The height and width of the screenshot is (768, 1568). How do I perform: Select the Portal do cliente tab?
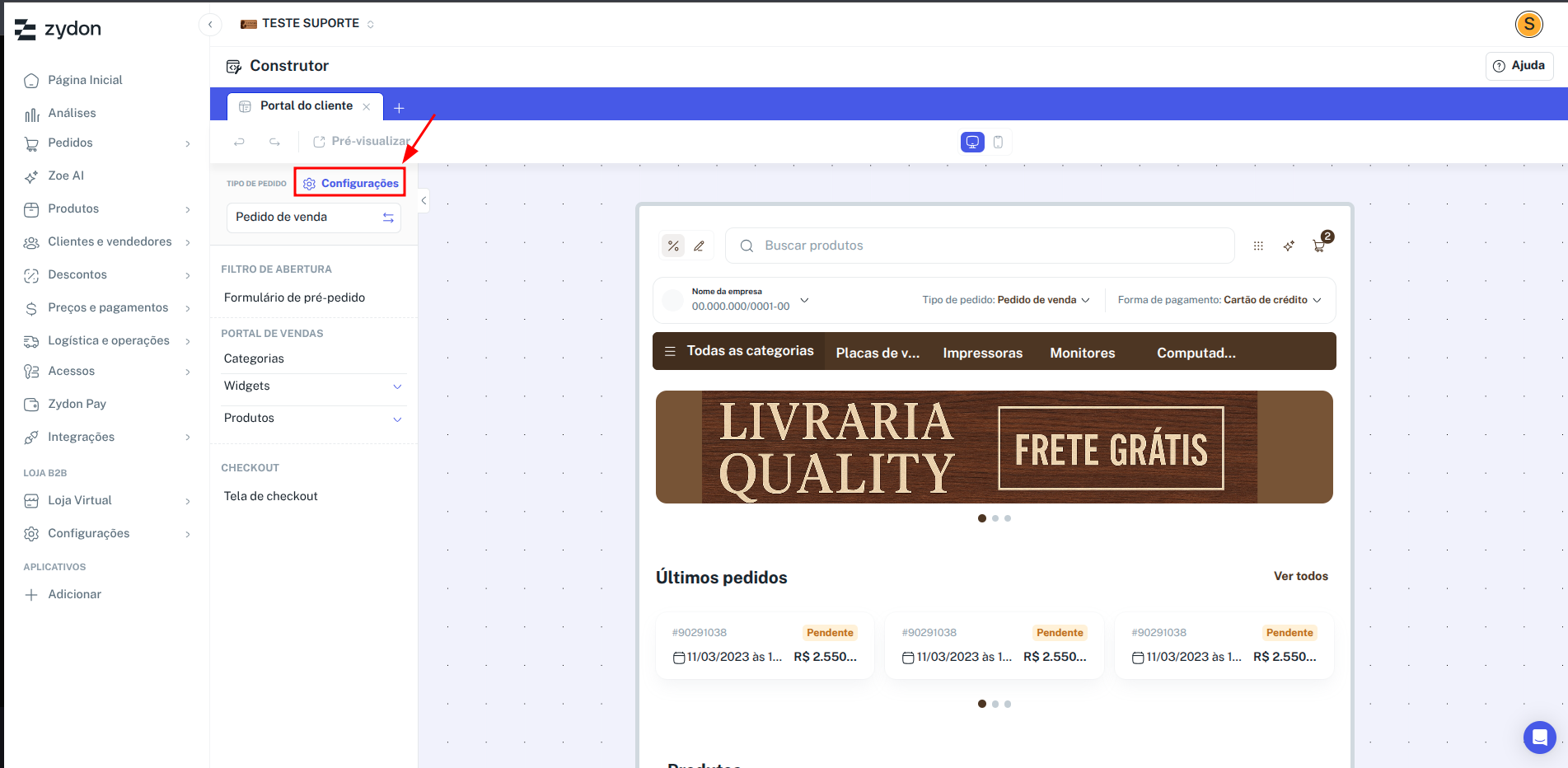(x=306, y=106)
